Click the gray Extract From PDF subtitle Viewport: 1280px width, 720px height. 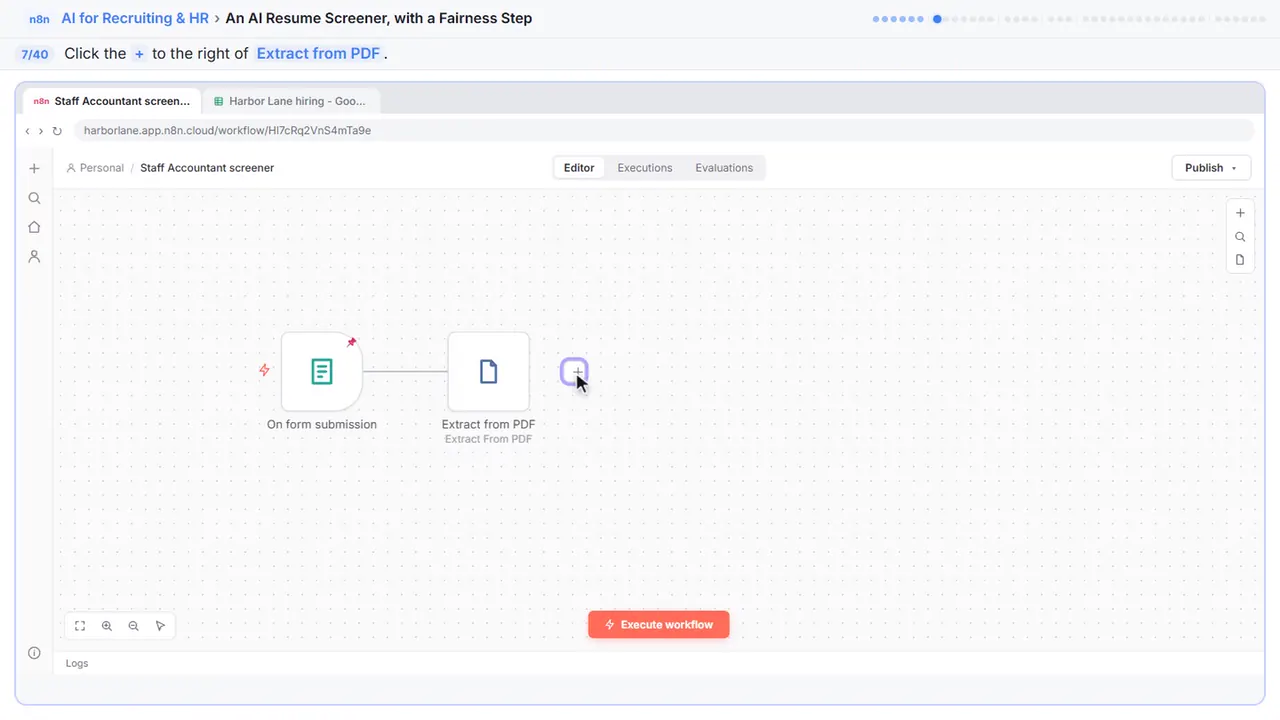click(x=489, y=439)
